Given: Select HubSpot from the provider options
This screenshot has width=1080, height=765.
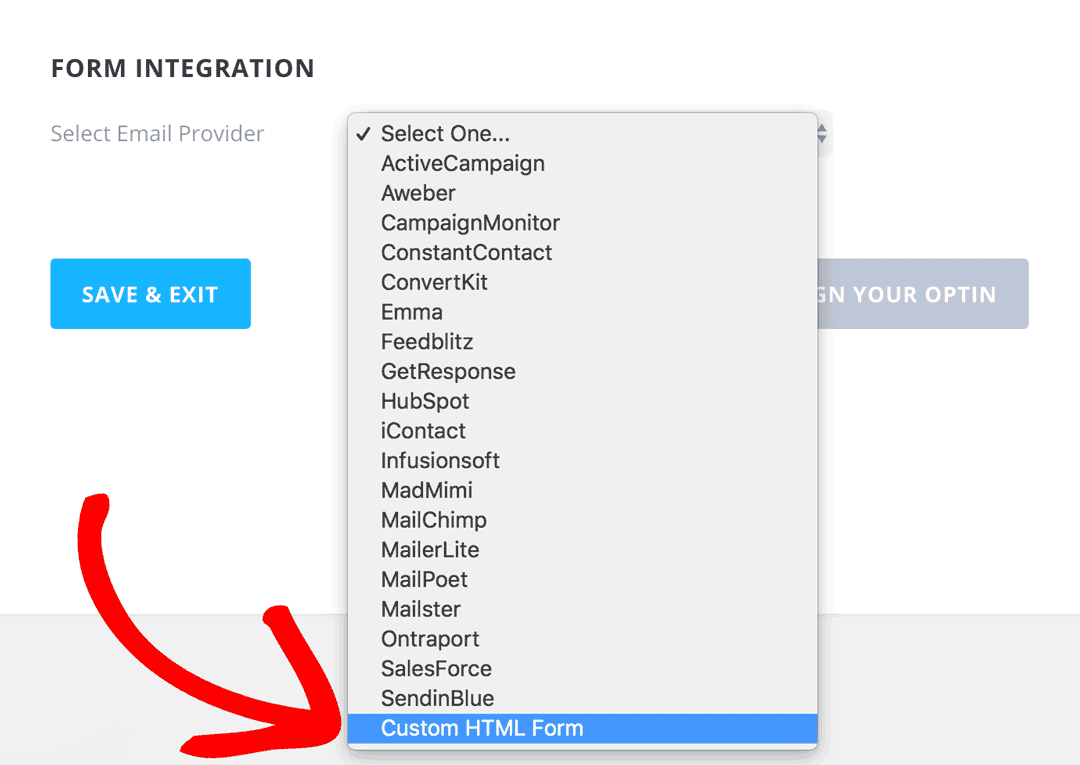Looking at the screenshot, I should click(x=424, y=401).
